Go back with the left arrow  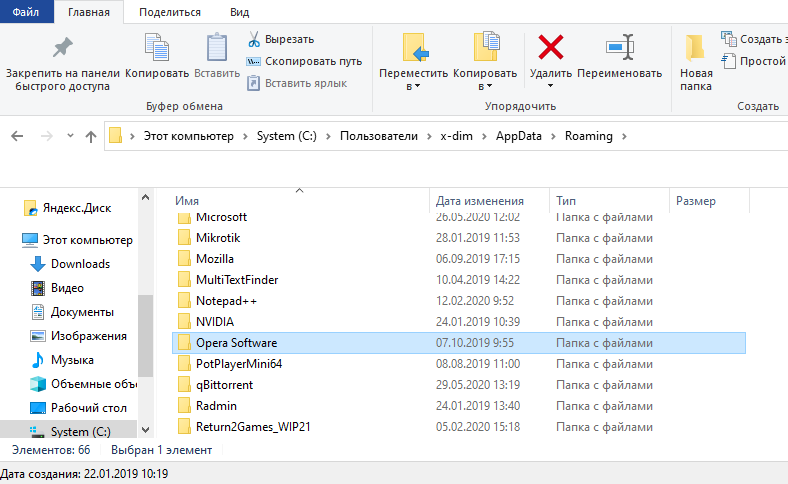coord(17,136)
